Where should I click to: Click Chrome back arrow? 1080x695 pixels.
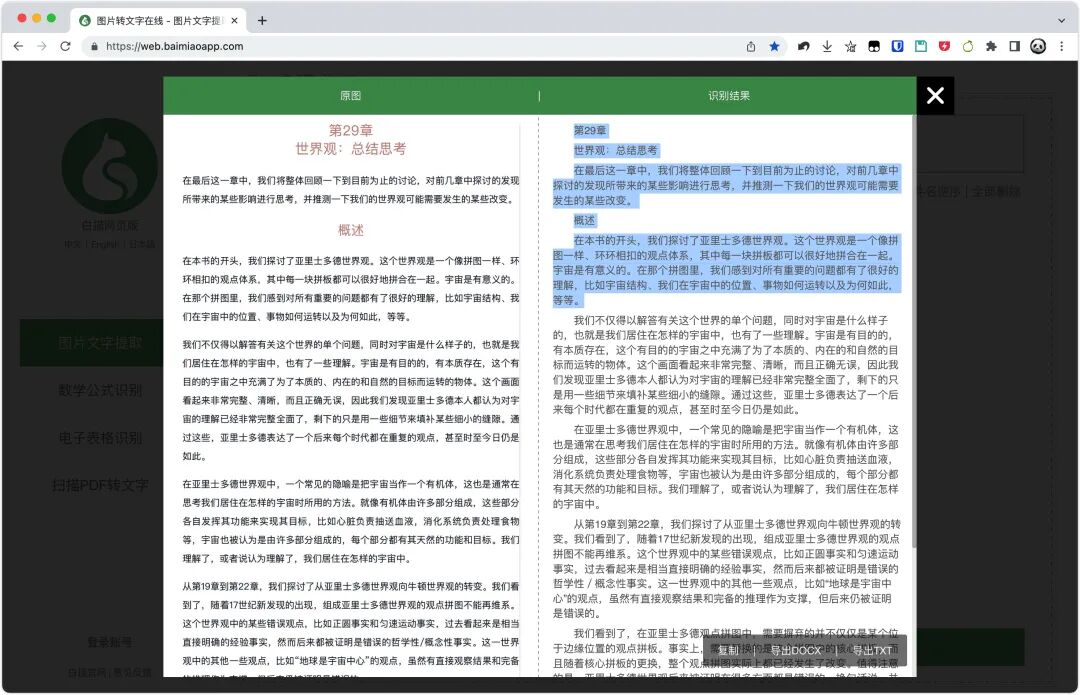pos(19,46)
